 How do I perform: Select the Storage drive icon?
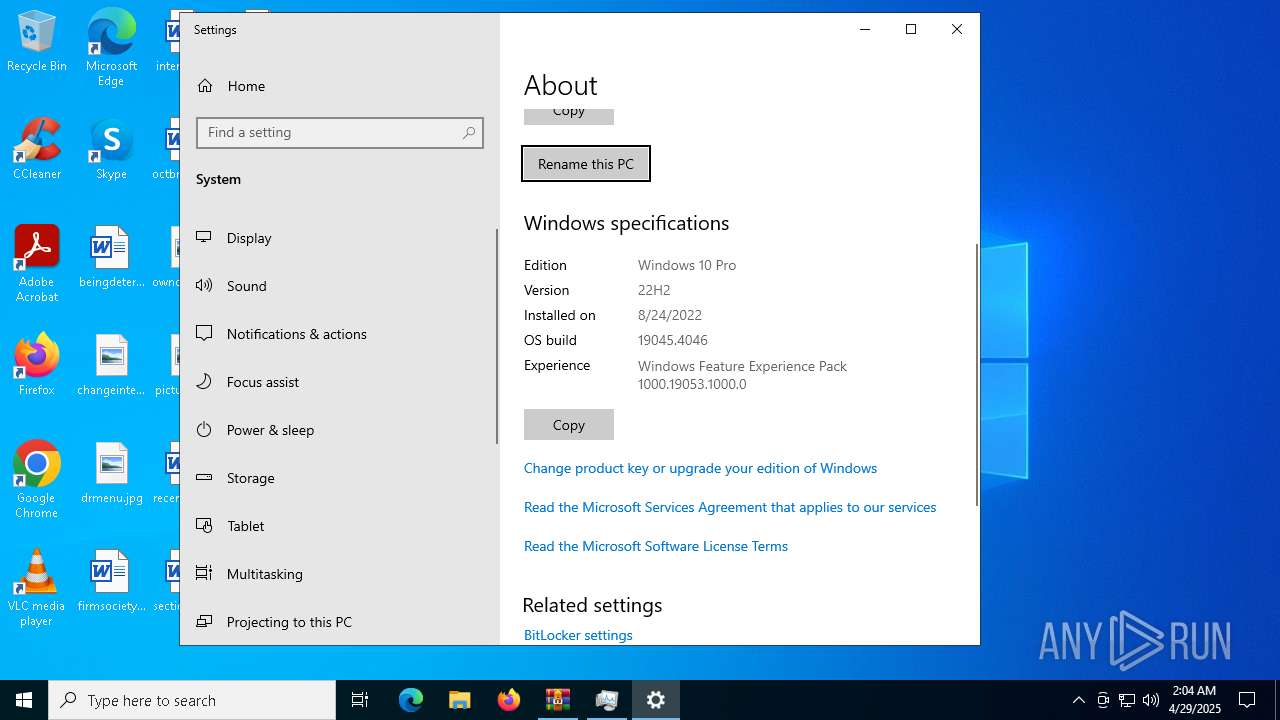[x=204, y=477]
